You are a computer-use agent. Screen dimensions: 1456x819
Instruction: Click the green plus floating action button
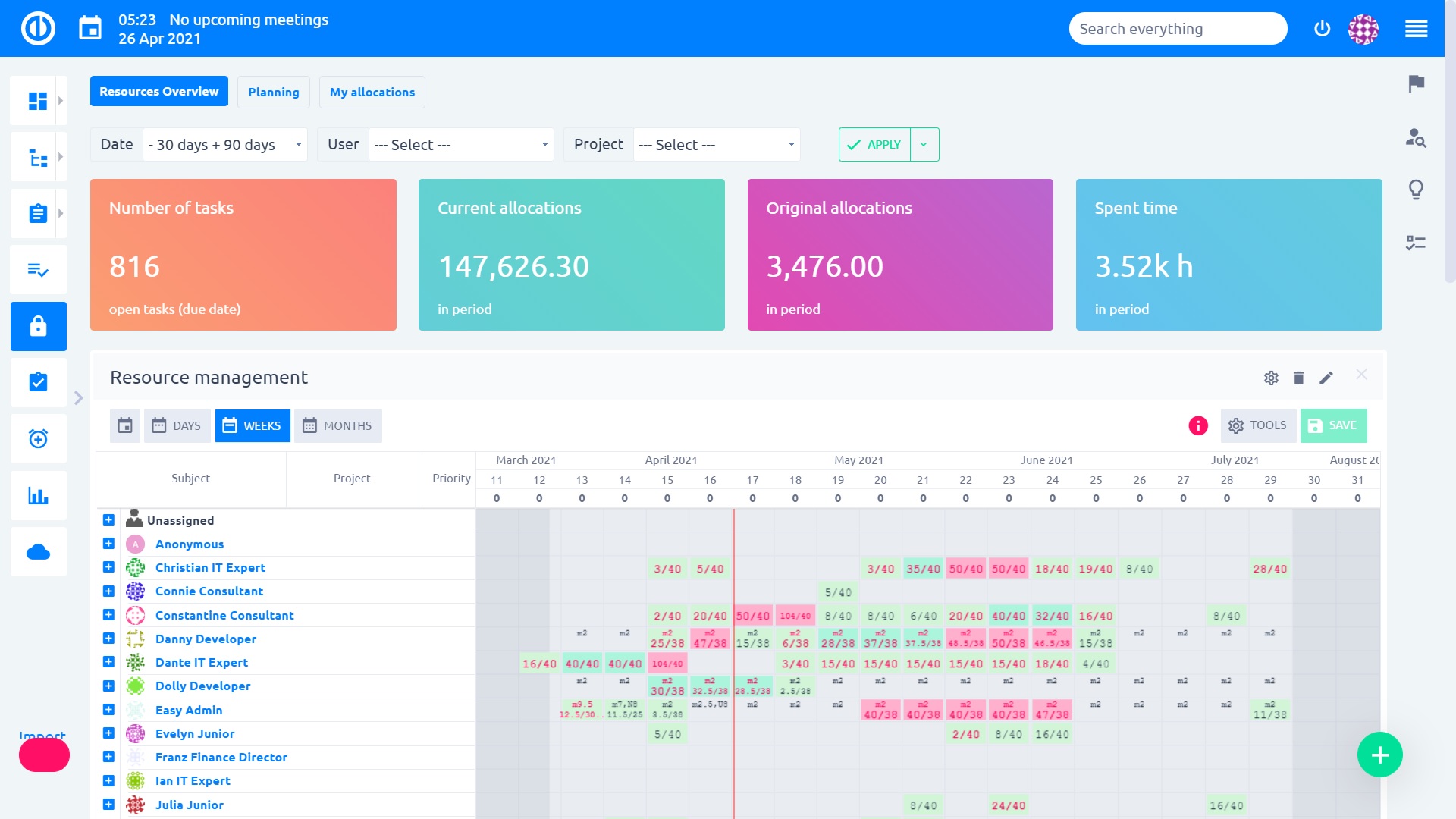click(1380, 755)
